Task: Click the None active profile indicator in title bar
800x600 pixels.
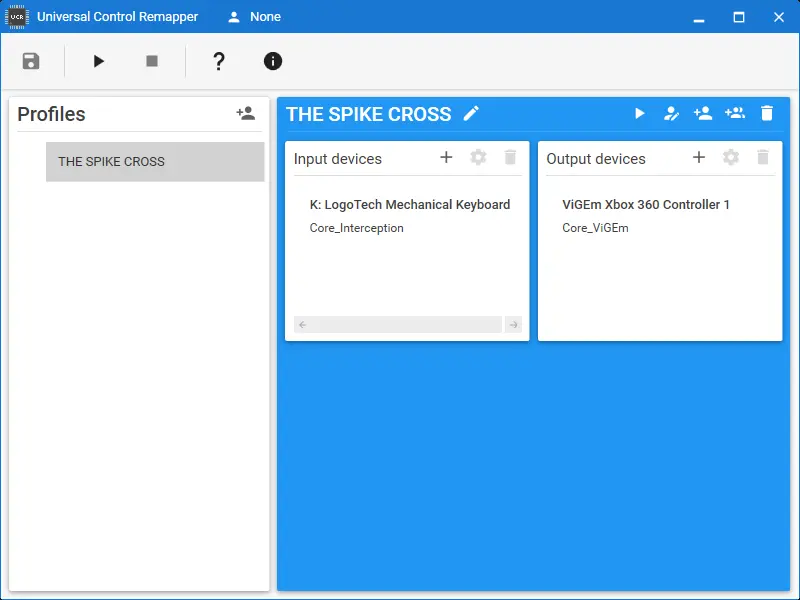Action: tap(254, 17)
